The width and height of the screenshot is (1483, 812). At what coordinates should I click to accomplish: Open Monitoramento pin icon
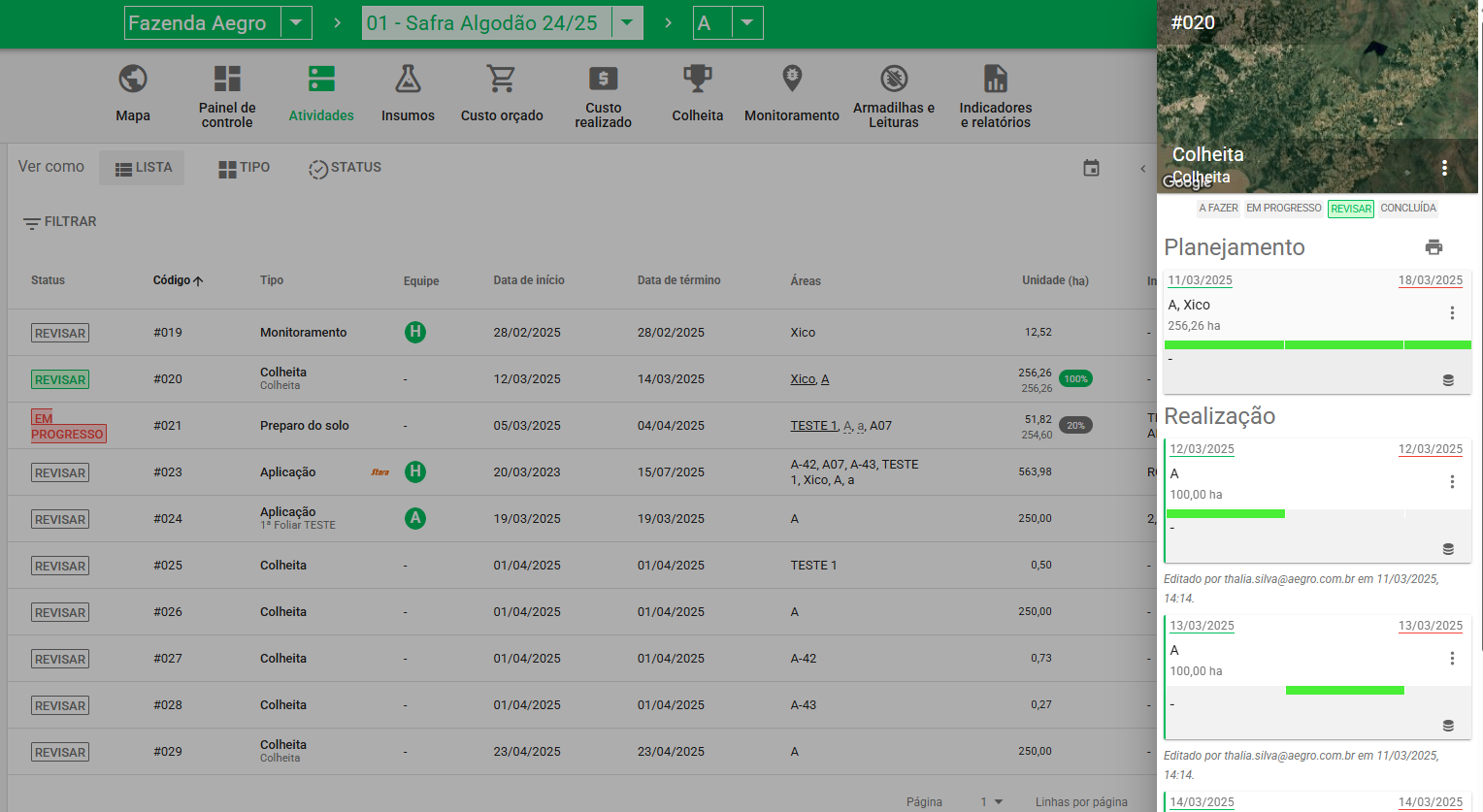point(792,79)
